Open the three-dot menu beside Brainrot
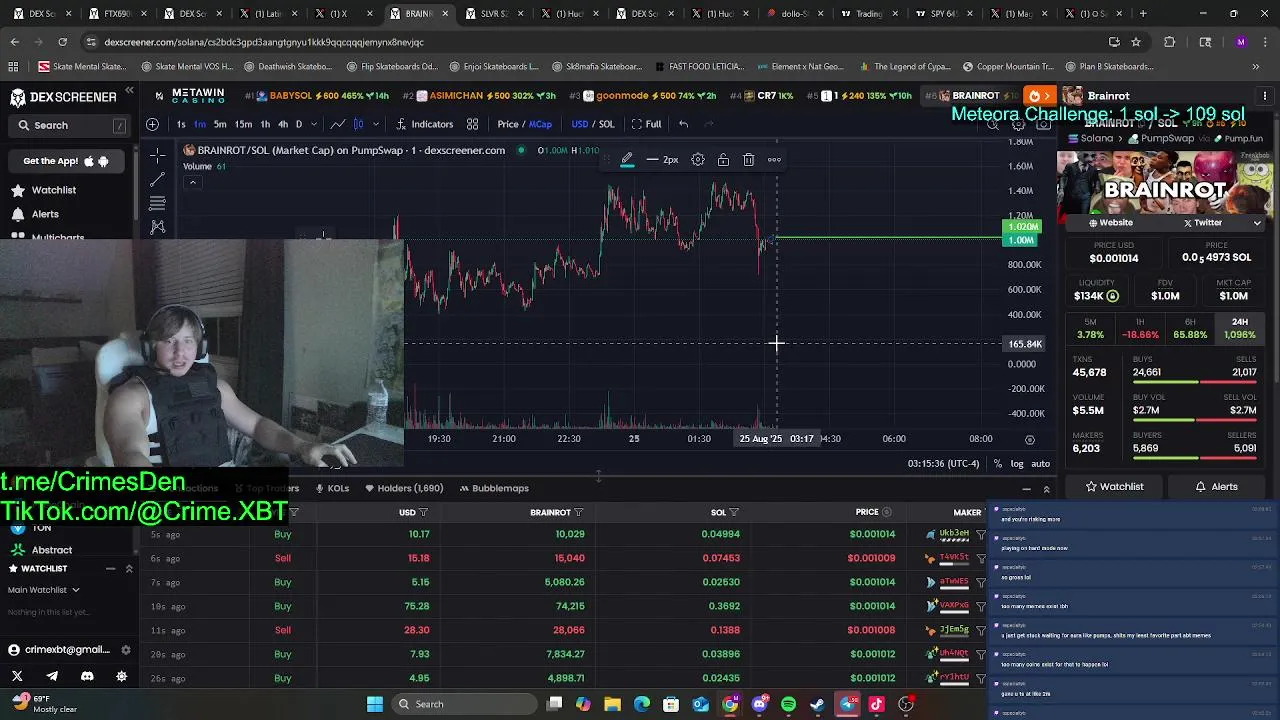 coord(1265,96)
